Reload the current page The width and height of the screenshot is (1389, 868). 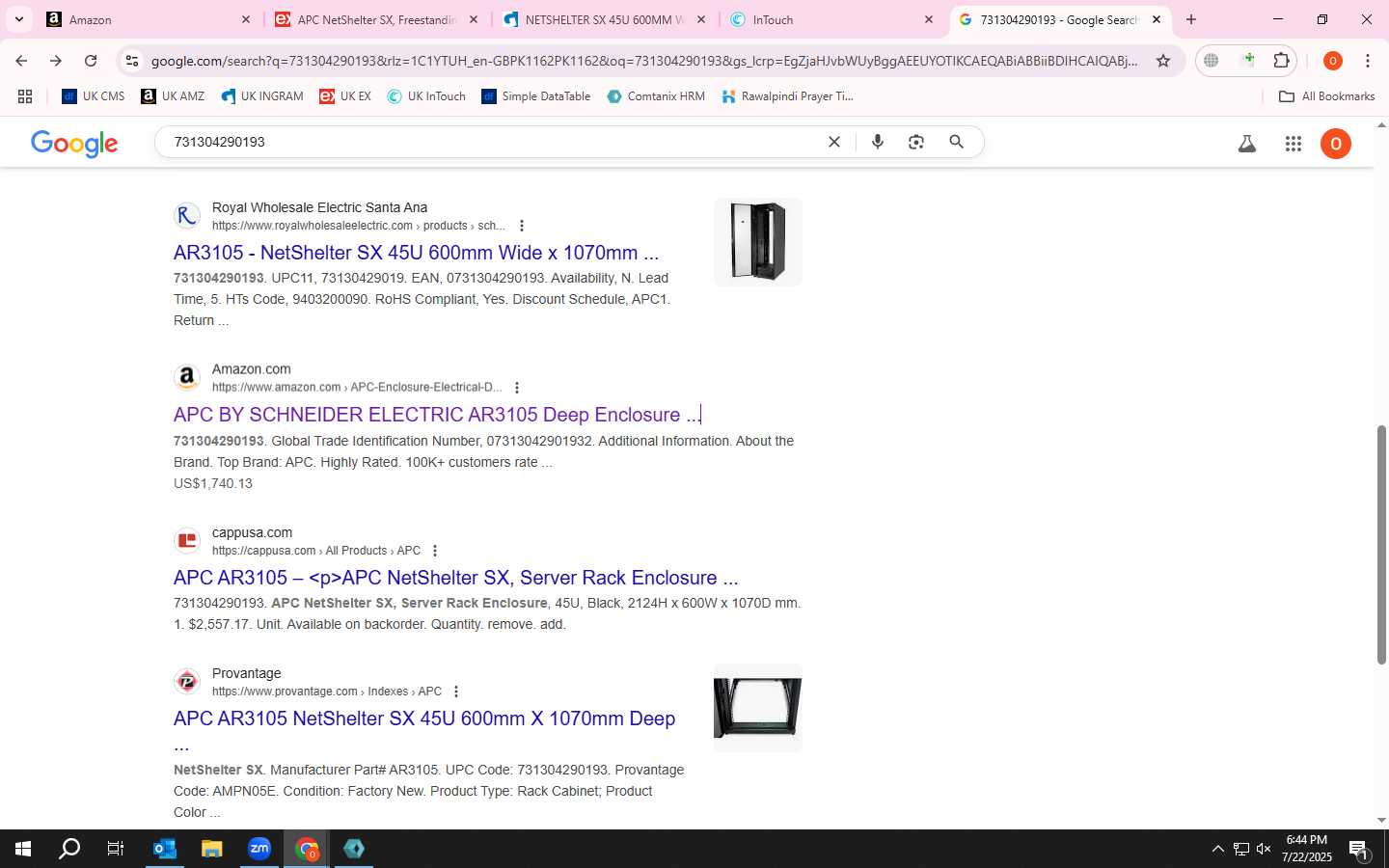pos(91,61)
